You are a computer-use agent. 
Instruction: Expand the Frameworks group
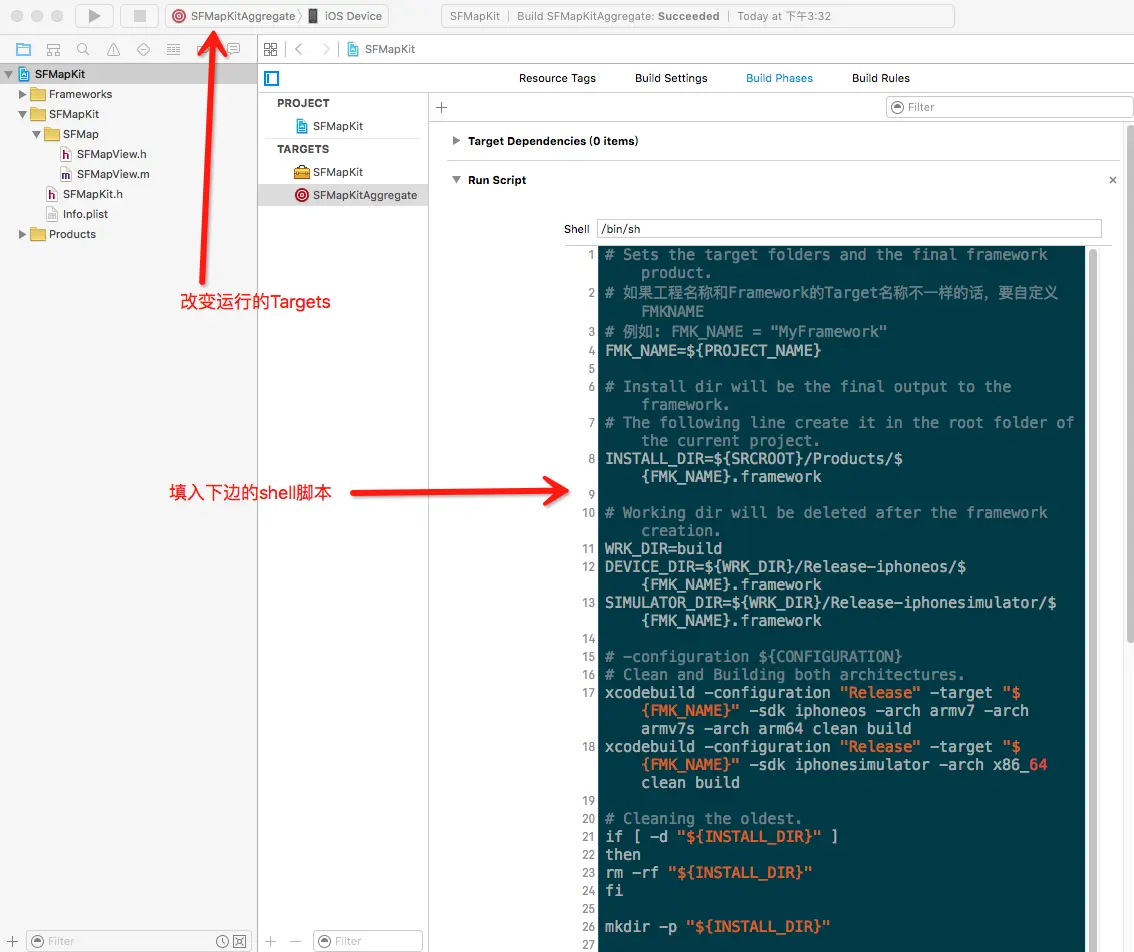(x=22, y=94)
